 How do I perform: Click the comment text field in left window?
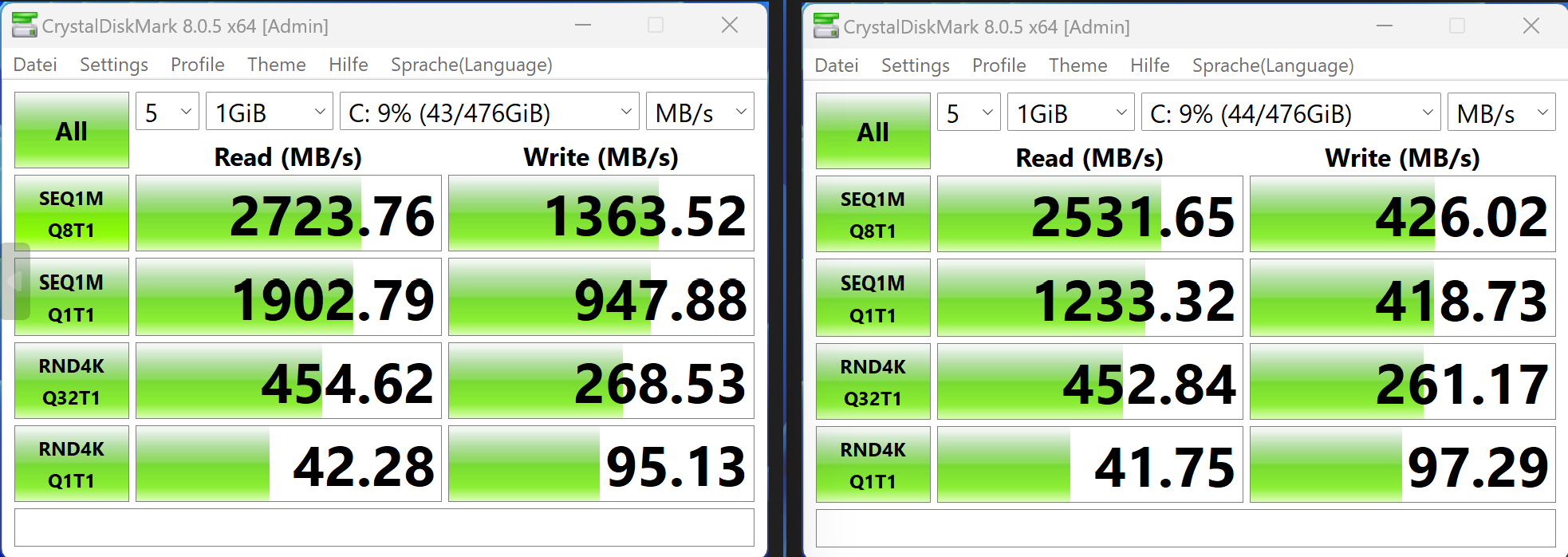(x=384, y=527)
